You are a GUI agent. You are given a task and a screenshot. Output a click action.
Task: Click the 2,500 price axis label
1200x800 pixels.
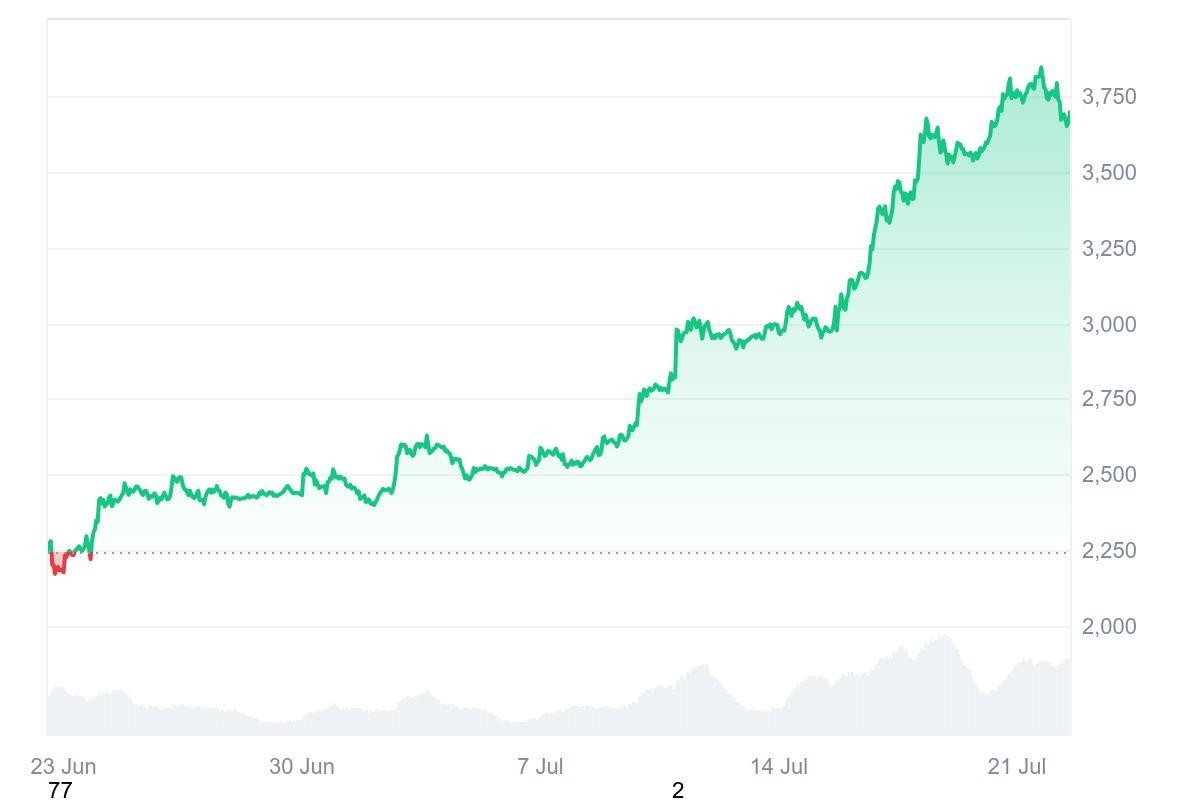[x=1109, y=474]
